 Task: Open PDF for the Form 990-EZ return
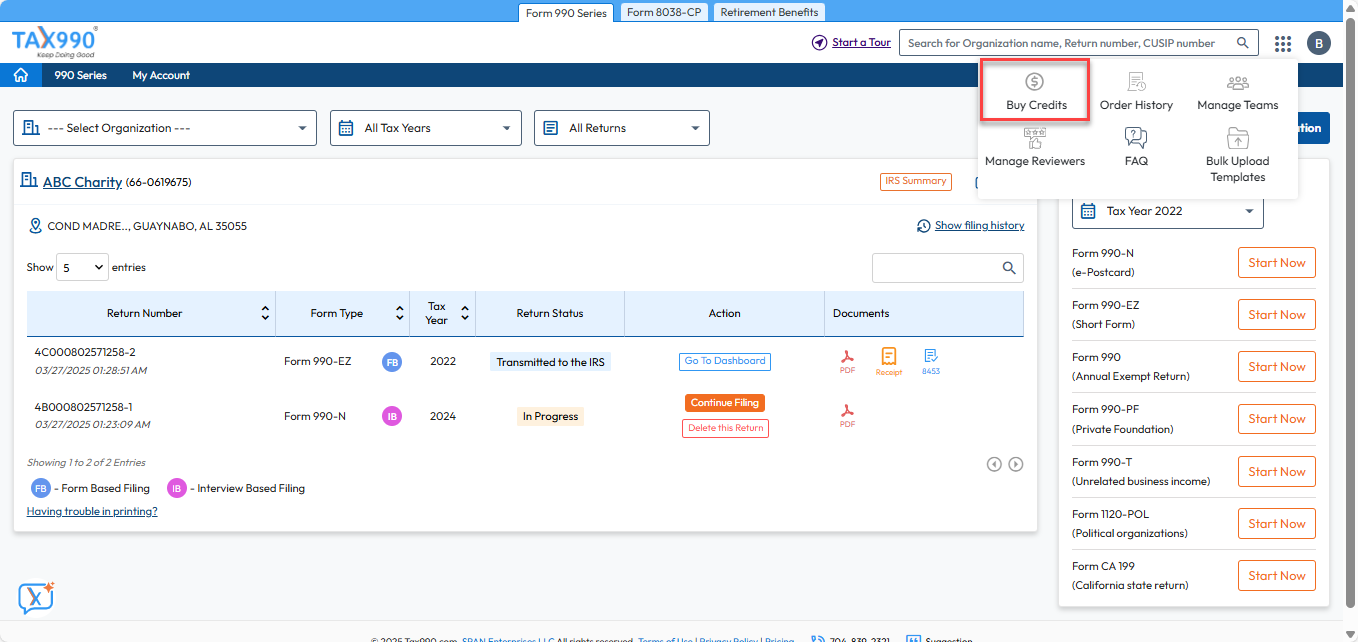coord(847,361)
